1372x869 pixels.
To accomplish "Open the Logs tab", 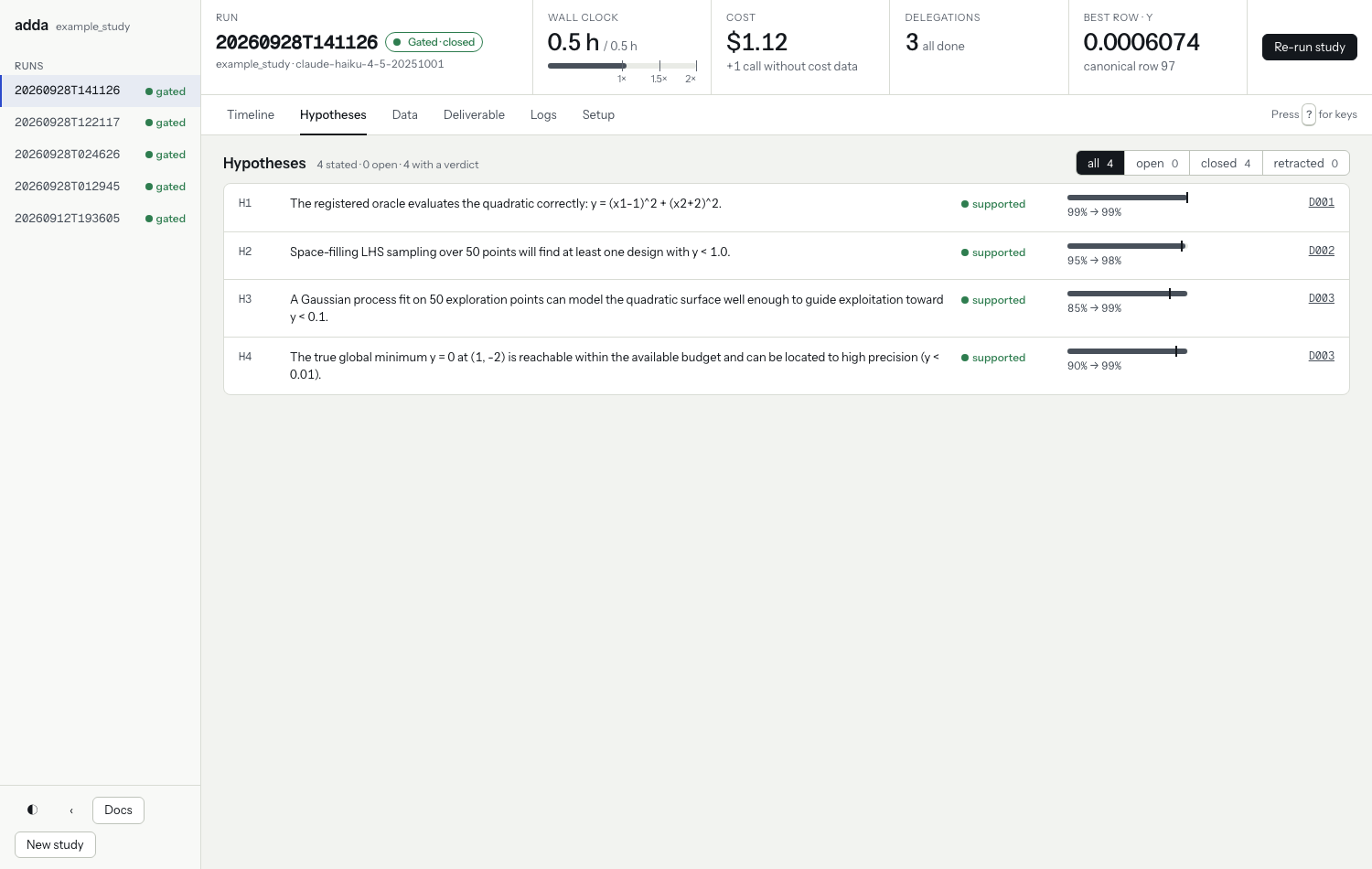I will click(543, 114).
